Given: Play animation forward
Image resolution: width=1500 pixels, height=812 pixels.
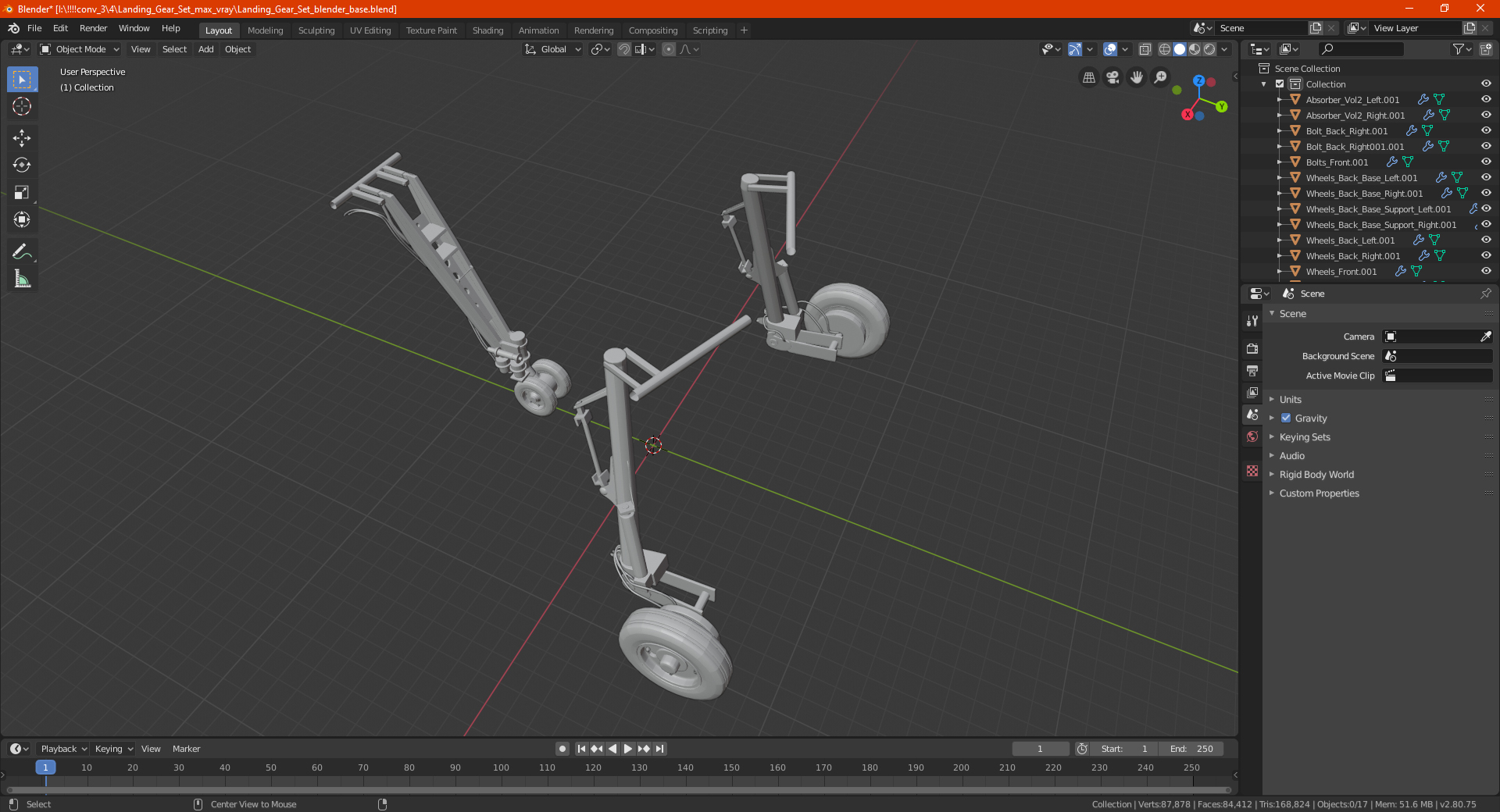Looking at the screenshot, I should 628,749.
